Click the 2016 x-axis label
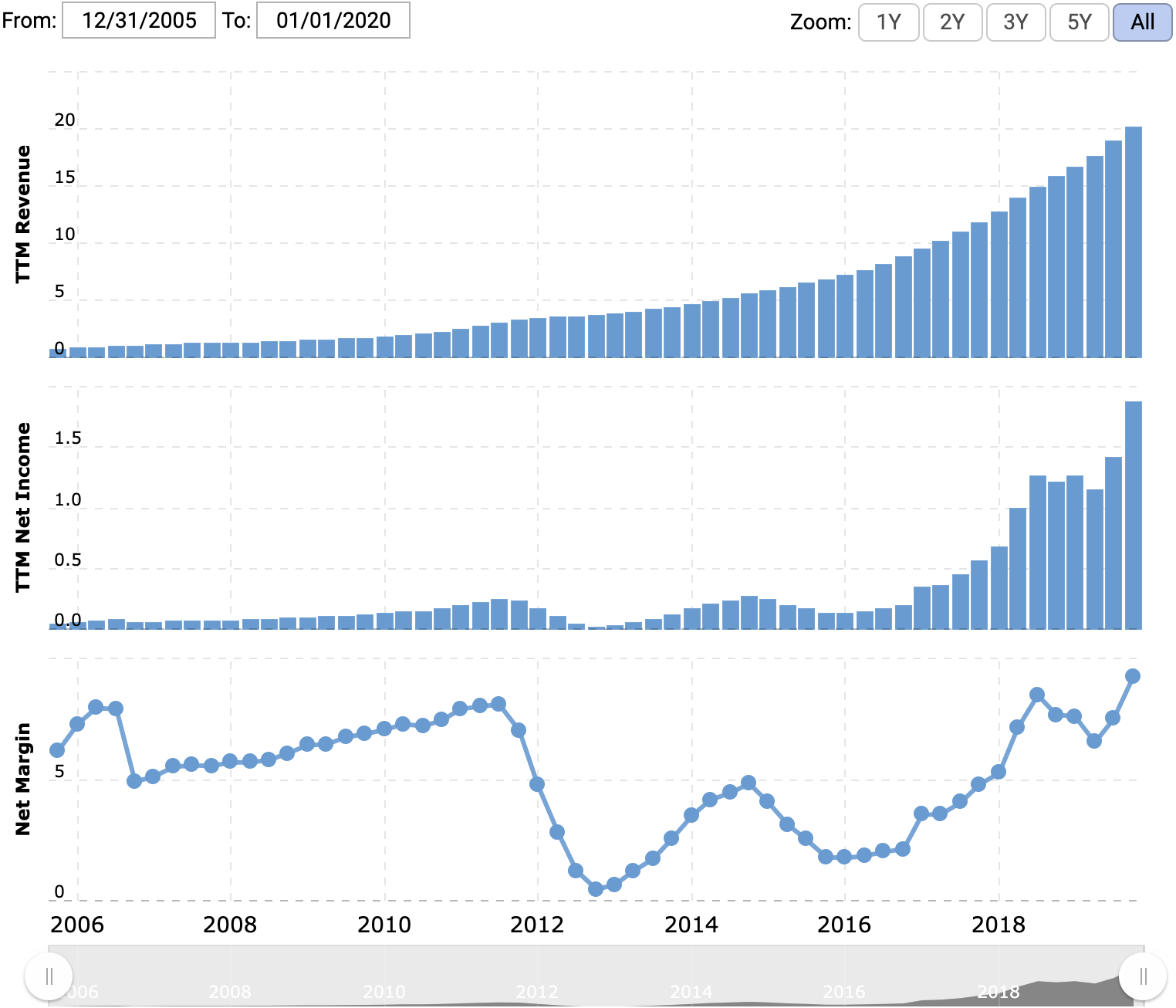 pos(844,925)
